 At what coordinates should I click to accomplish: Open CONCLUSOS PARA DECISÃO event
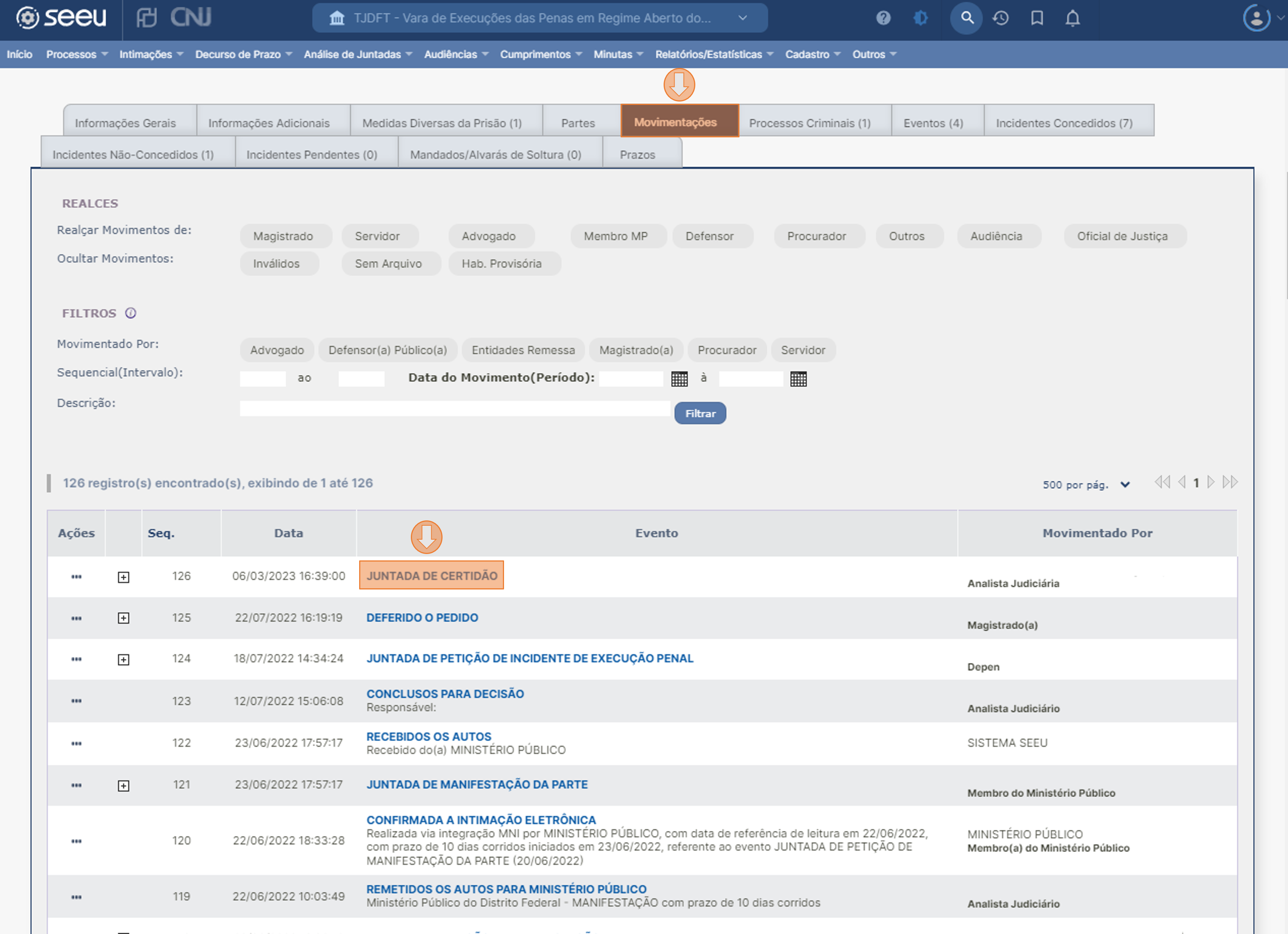445,694
